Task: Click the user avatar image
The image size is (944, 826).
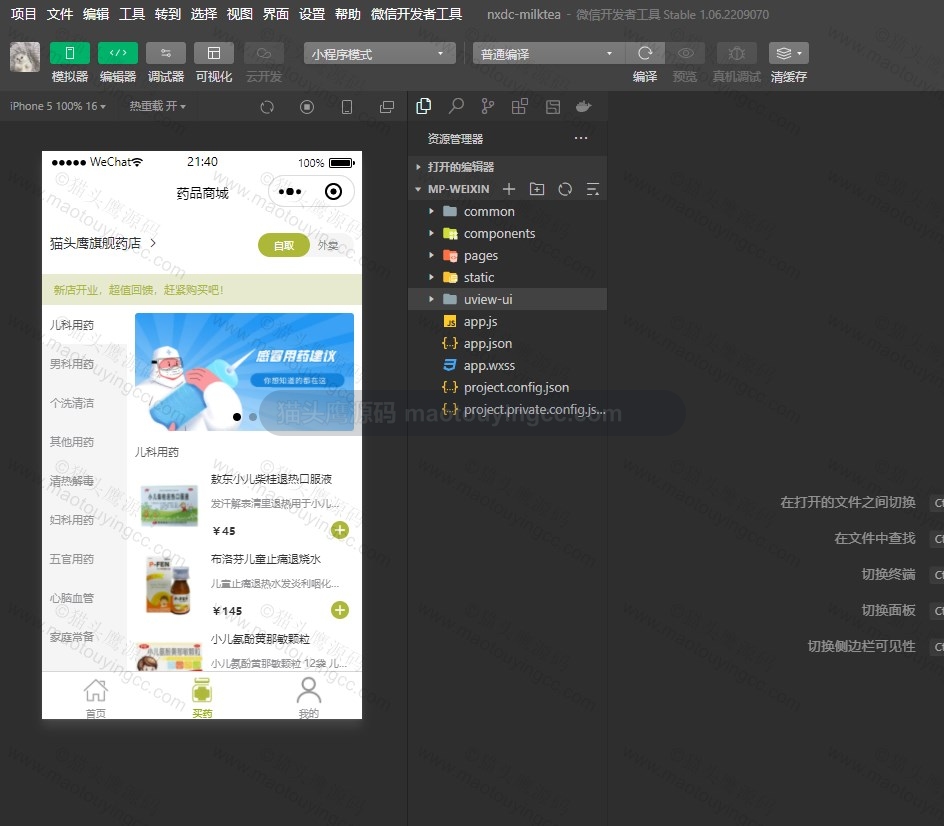Action: pyautogui.click(x=25, y=57)
